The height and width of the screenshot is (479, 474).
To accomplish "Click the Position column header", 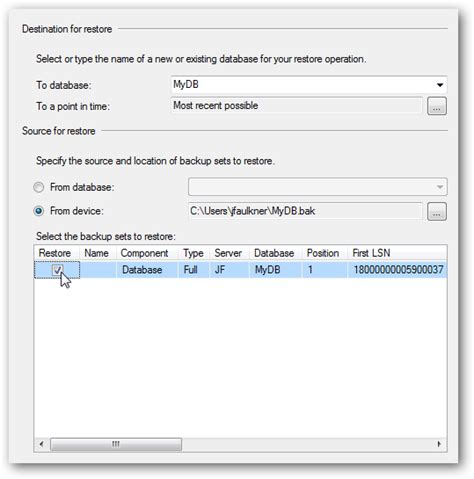I will coord(325,253).
